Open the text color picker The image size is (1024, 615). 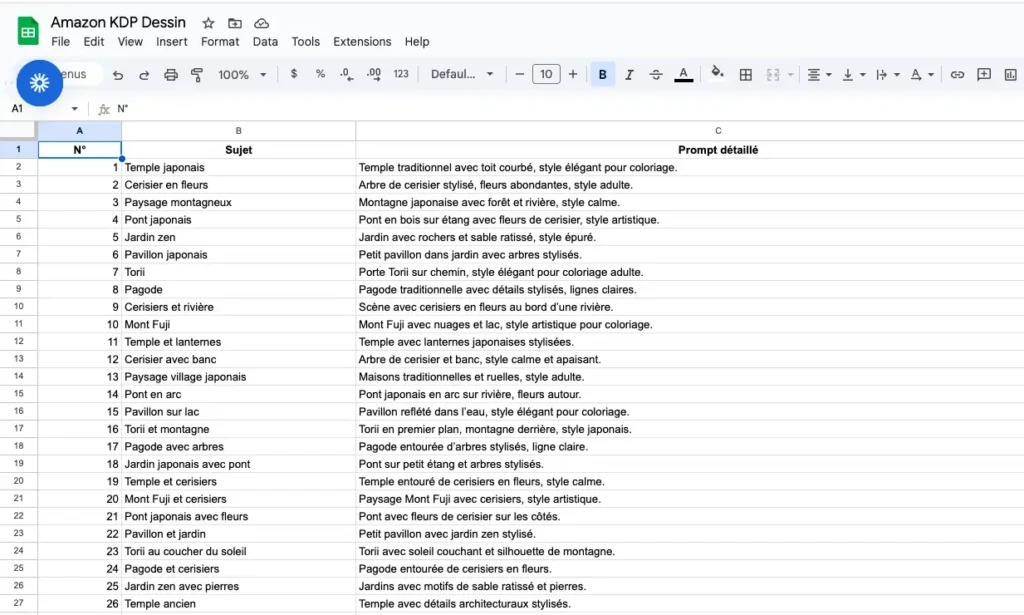(x=683, y=75)
